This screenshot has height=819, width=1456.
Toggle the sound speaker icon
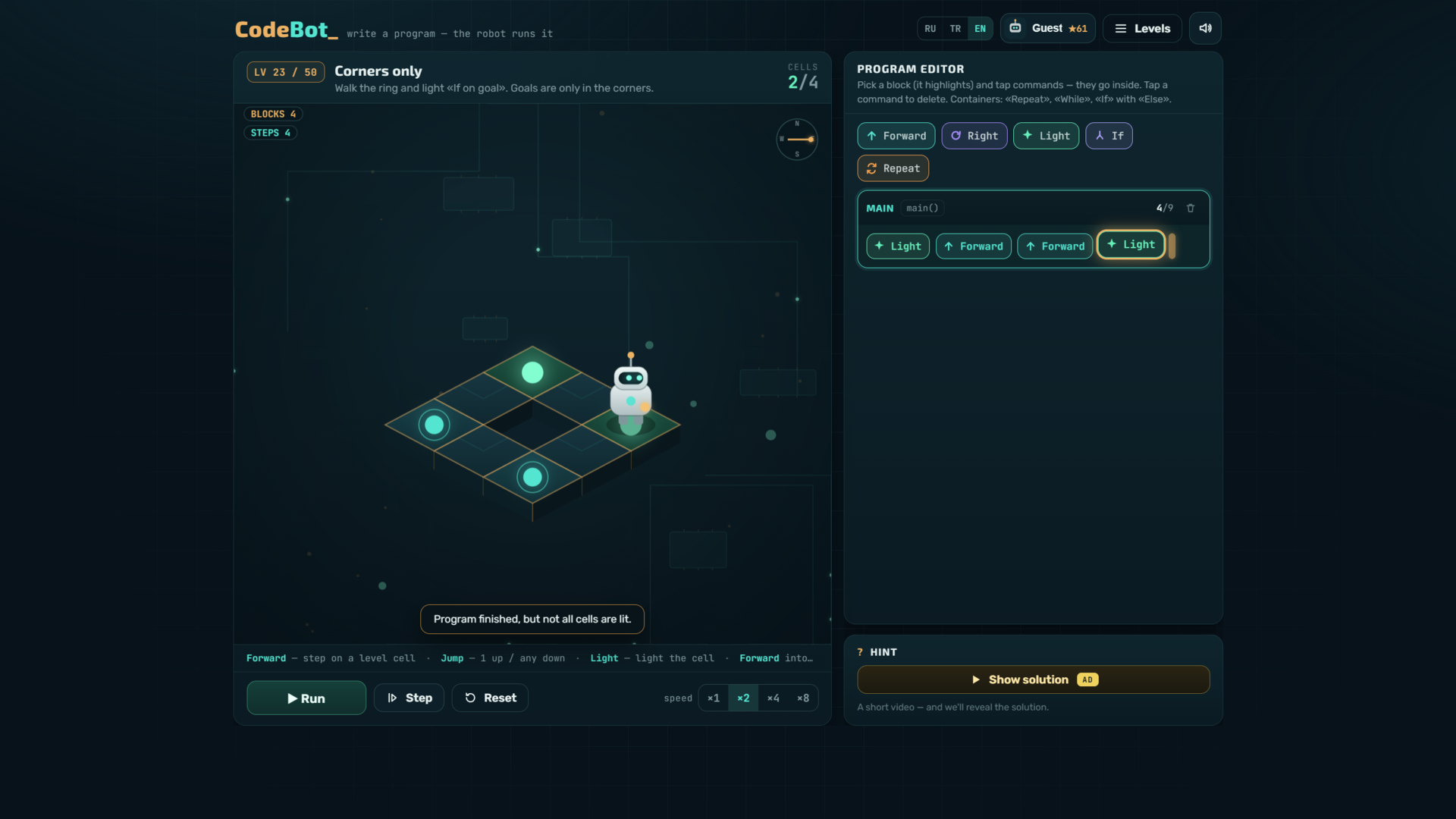[x=1205, y=28]
